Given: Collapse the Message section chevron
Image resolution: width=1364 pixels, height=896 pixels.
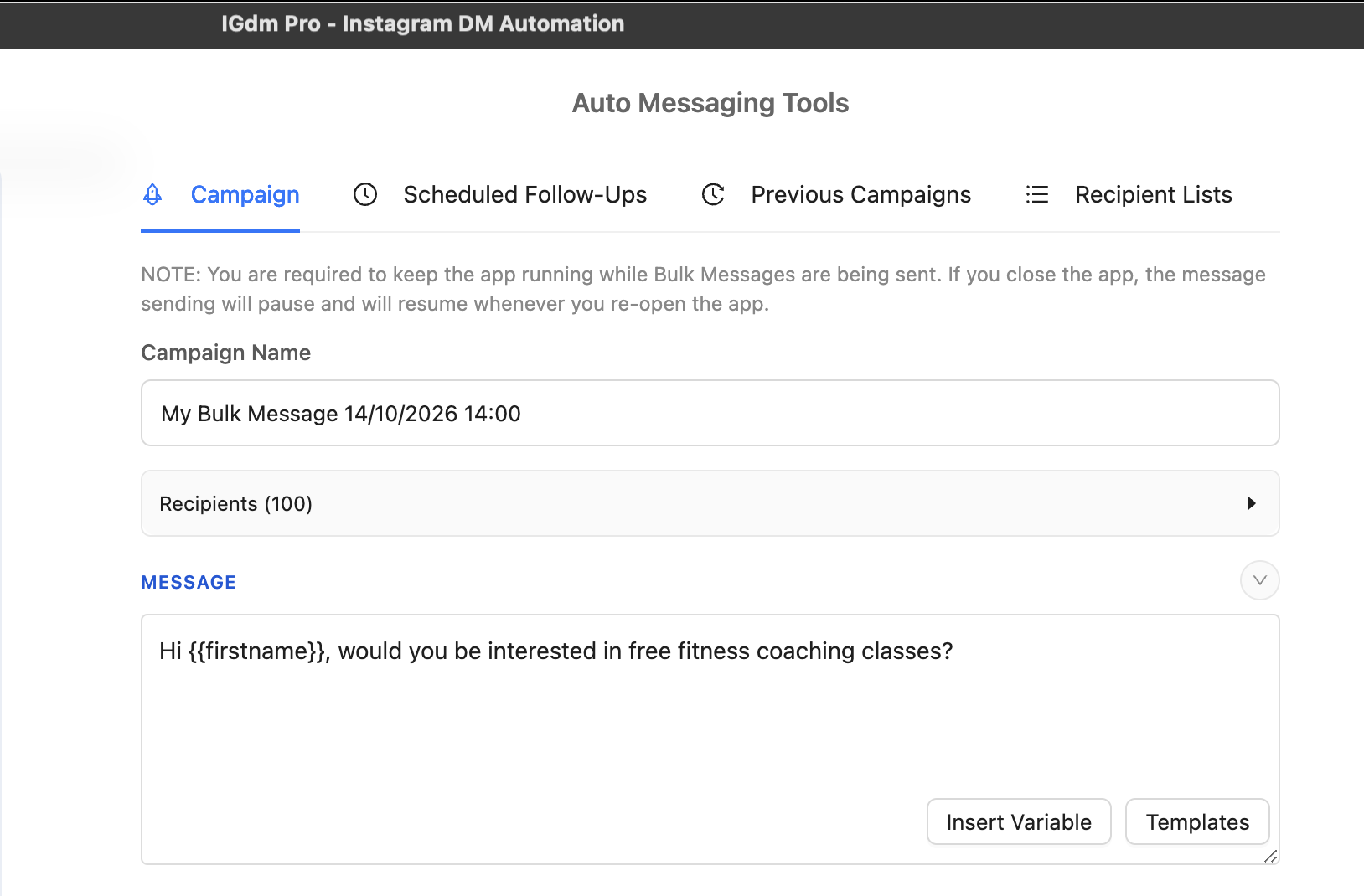Looking at the screenshot, I should point(1259,580).
